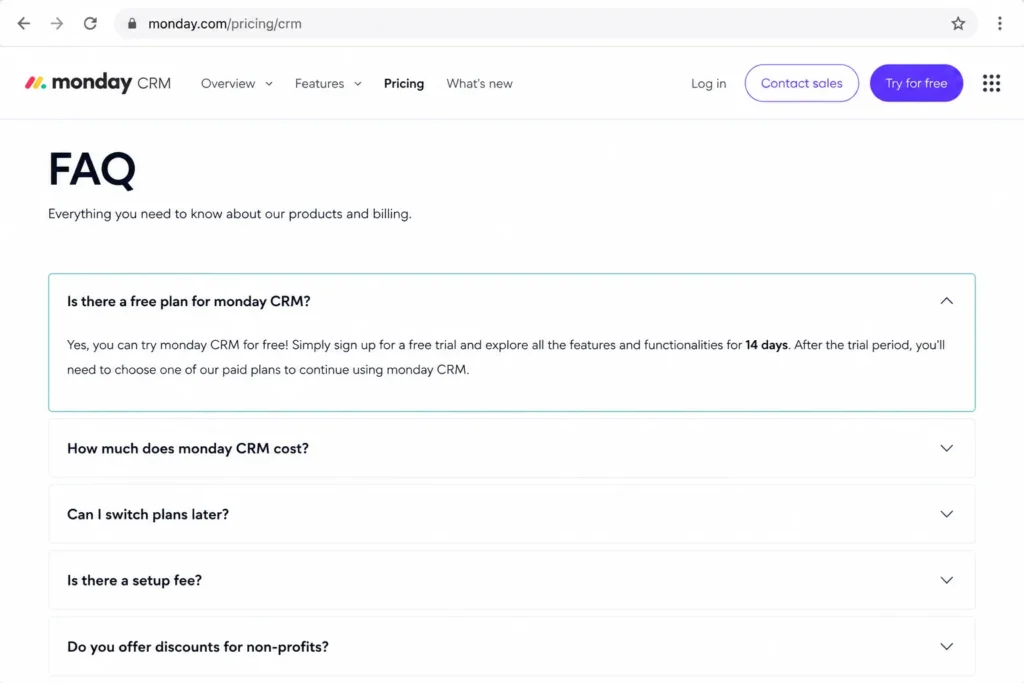Viewport: 1024px width, 683px height.
Task: Click "Do you offer discounts for non-profits?"
Action: pos(198,646)
